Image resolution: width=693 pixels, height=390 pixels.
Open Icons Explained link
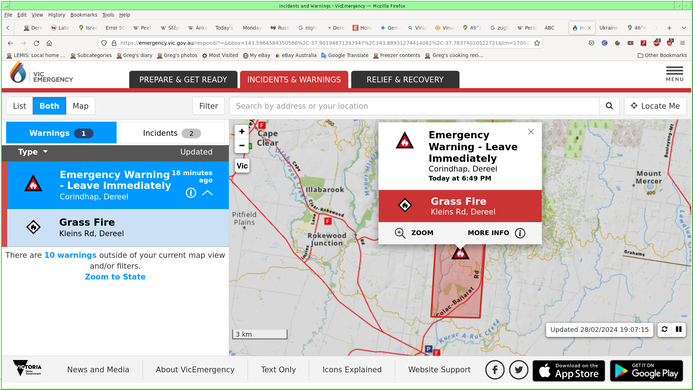coord(352,370)
